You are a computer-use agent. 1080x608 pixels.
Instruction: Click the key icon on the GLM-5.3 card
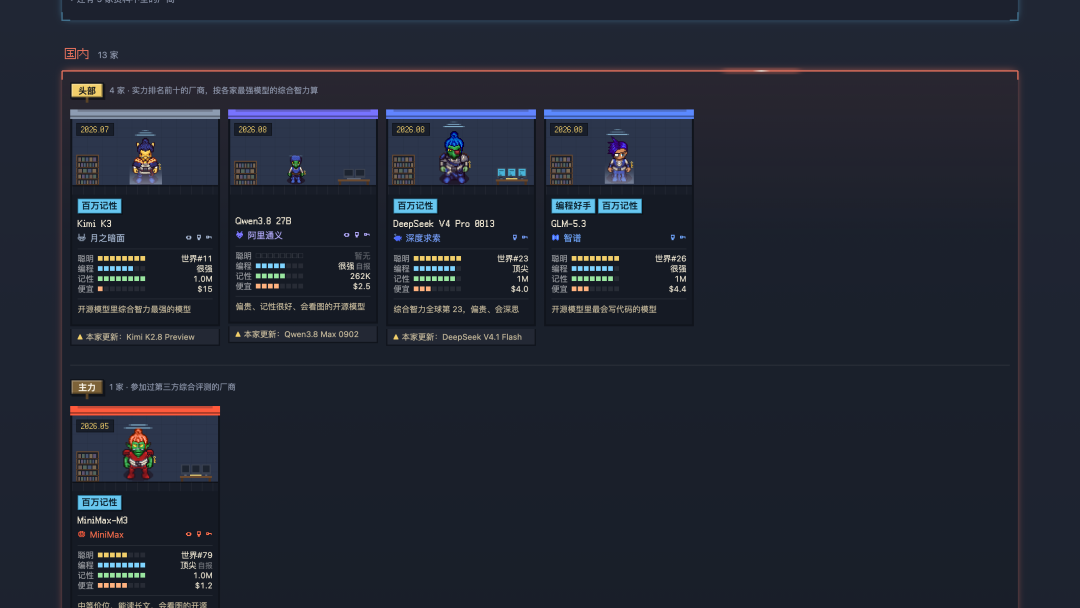click(x=683, y=238)
